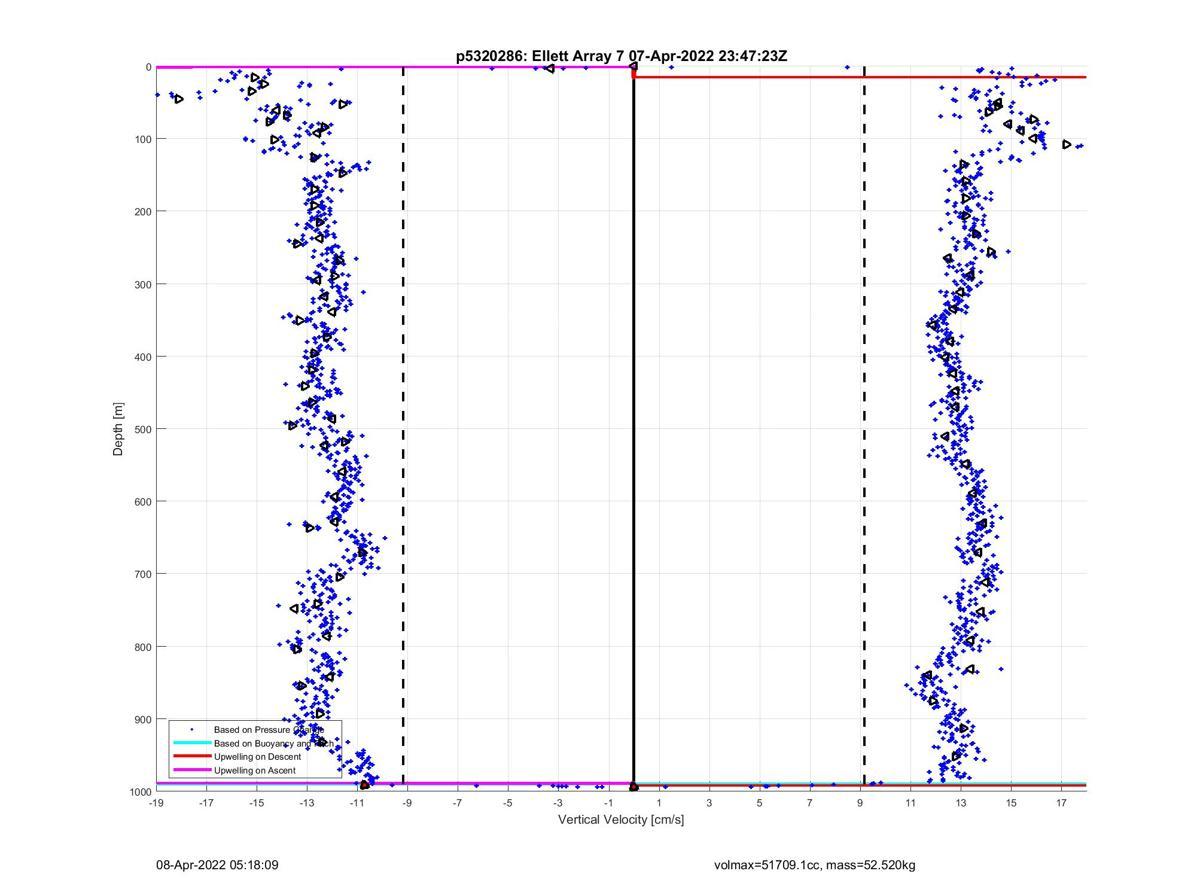Click the positive '15' x-axis tick label
This screenshot has width=1200, height=889.
(1011, 802)
